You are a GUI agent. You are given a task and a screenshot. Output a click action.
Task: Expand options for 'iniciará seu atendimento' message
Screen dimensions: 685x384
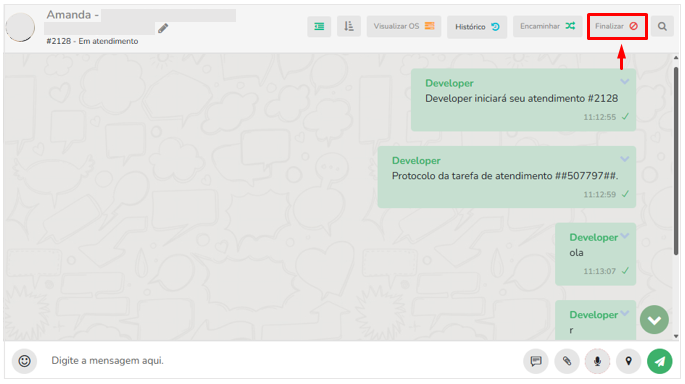[625, 82]
